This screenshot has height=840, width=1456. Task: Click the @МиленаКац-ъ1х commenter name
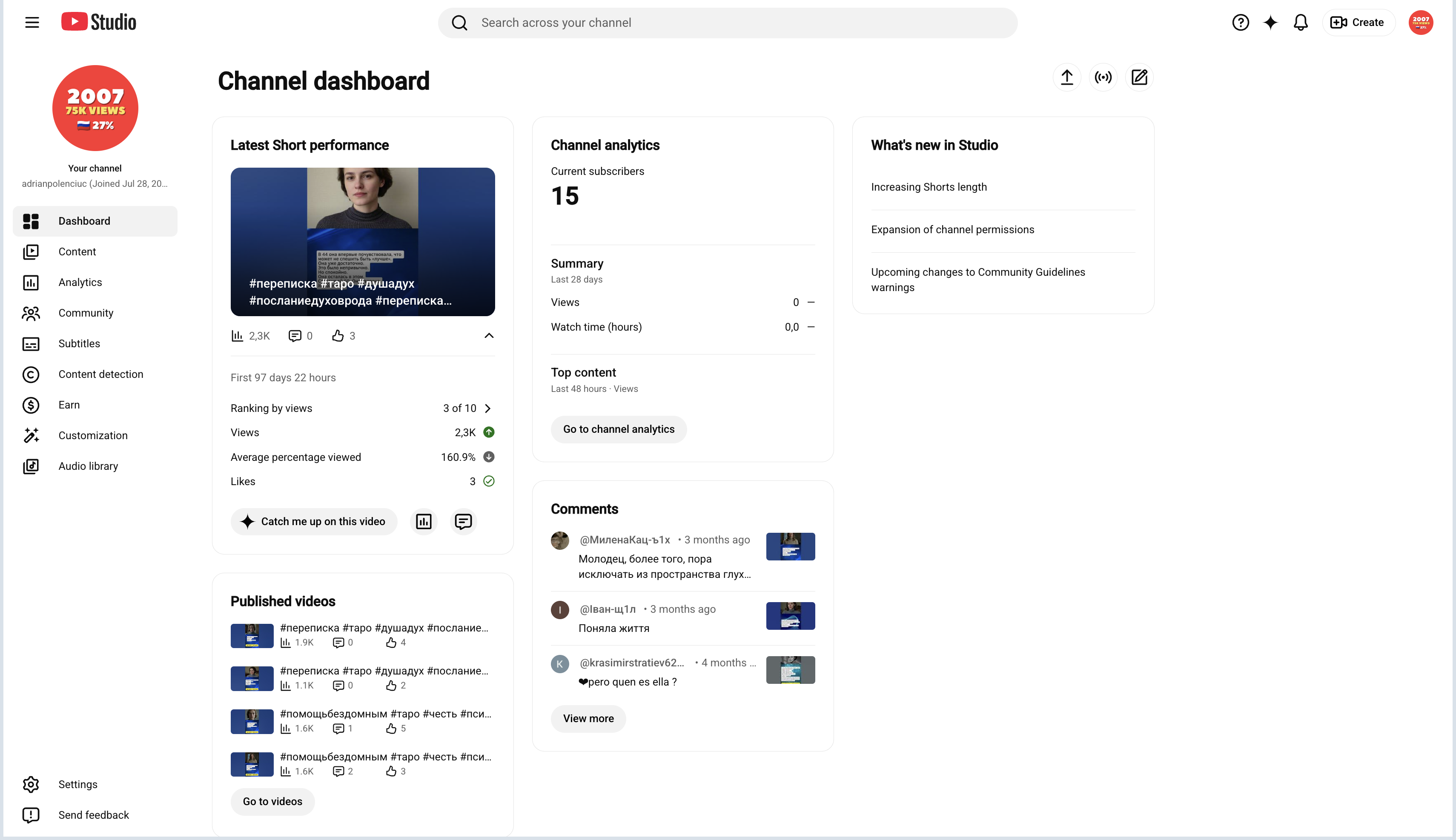tap(625, 540)
